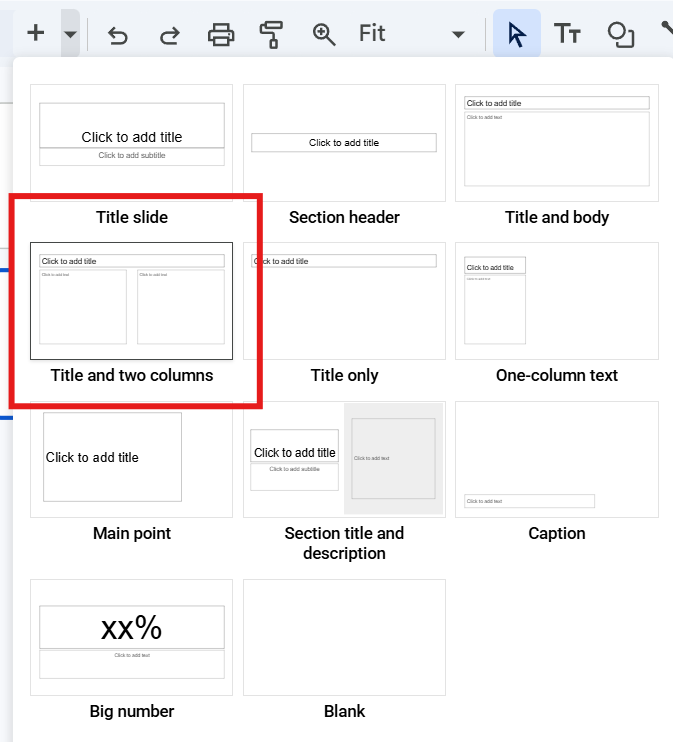Pick the Title and body layout
This screenshot has width=673, height=742.
pos(557,142)
